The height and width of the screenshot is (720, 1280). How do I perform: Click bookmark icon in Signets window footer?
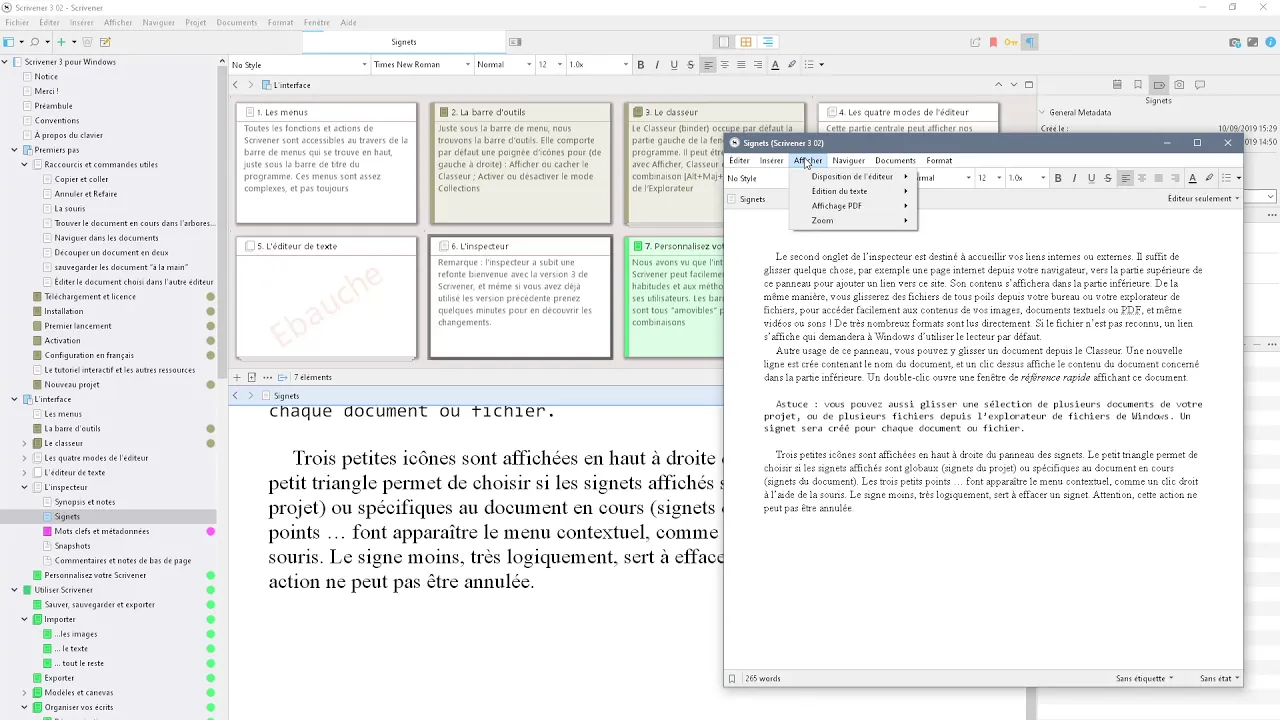click(732, 678)
